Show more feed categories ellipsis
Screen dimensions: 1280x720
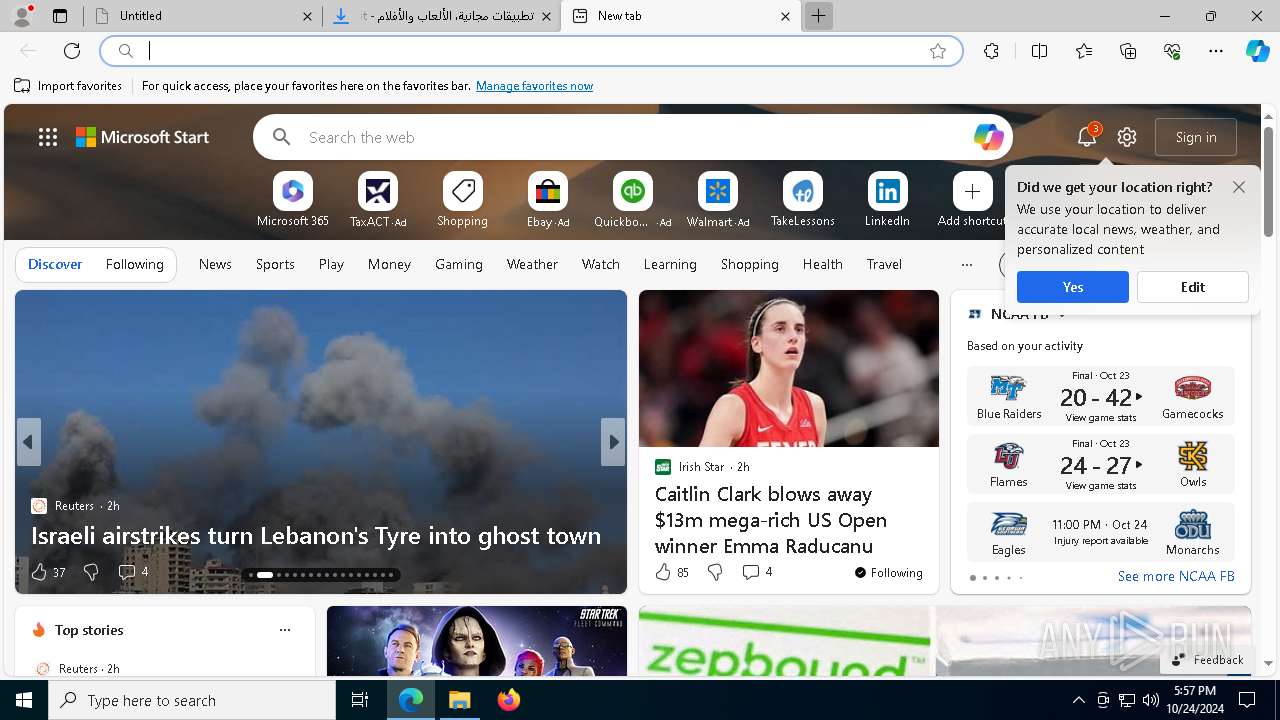966,265
